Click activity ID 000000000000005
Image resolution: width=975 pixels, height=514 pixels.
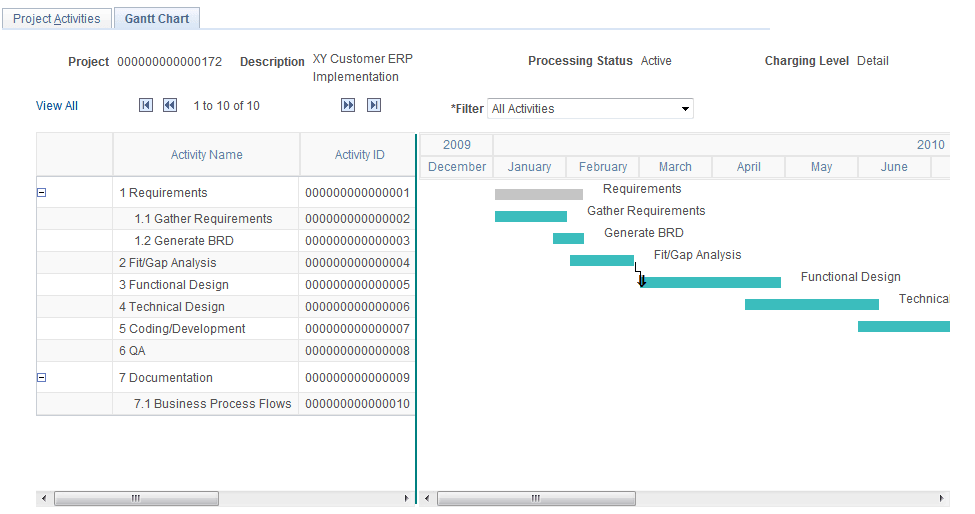[x=358, y=285]
